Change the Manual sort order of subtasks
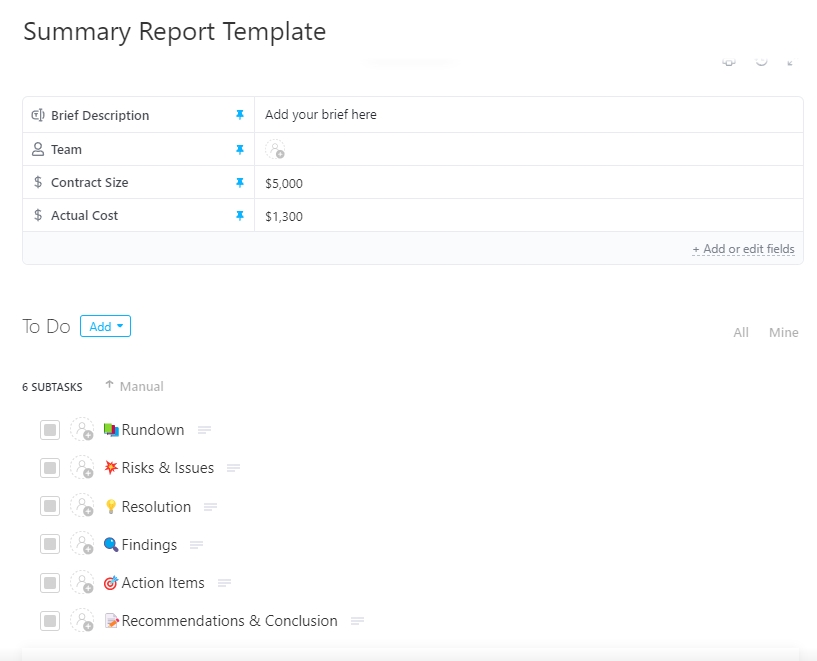Viewport: 817px width, 661px height. [134, 386]
